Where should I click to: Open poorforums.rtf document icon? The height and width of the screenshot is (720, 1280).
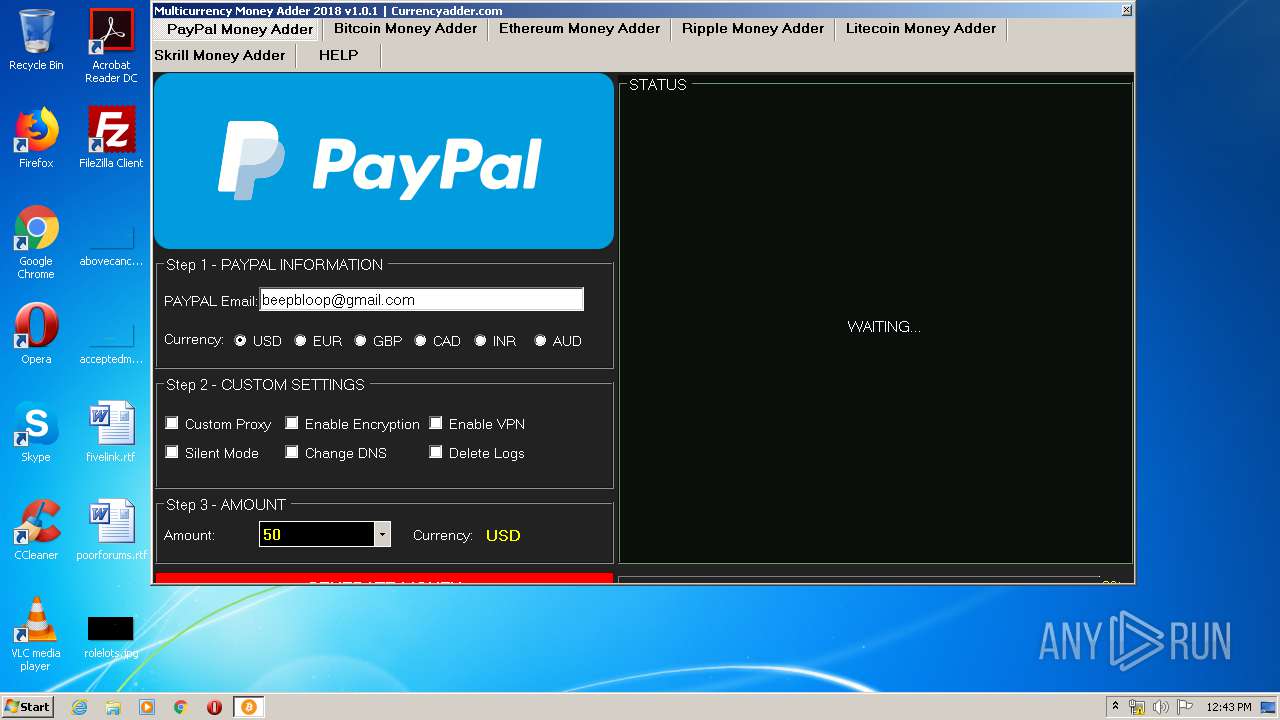point(111,530)
